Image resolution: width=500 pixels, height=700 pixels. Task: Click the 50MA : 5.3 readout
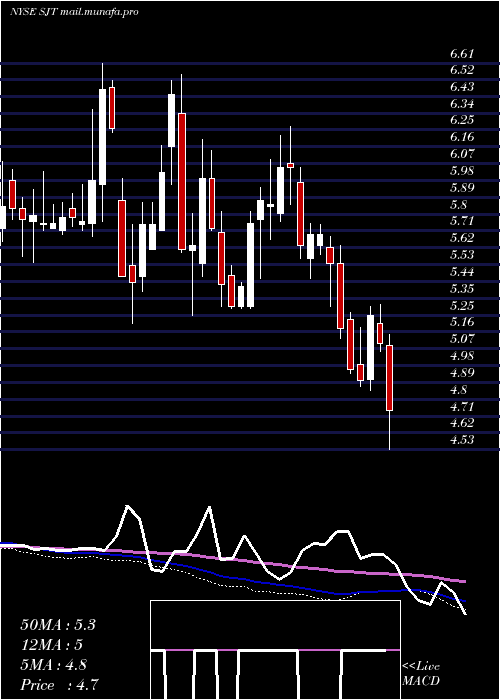pos(58,625)
